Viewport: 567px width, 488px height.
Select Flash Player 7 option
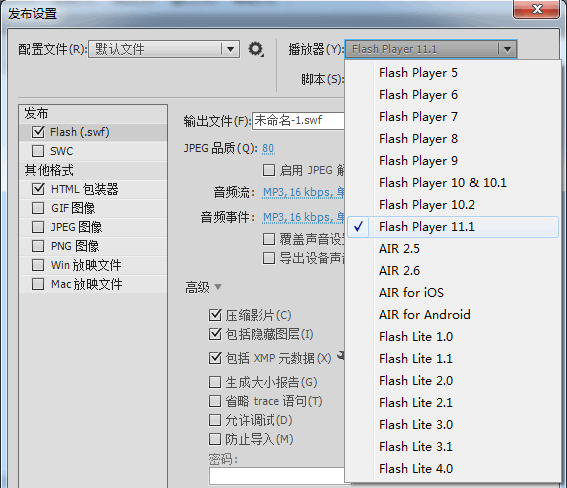click(453, 117)
